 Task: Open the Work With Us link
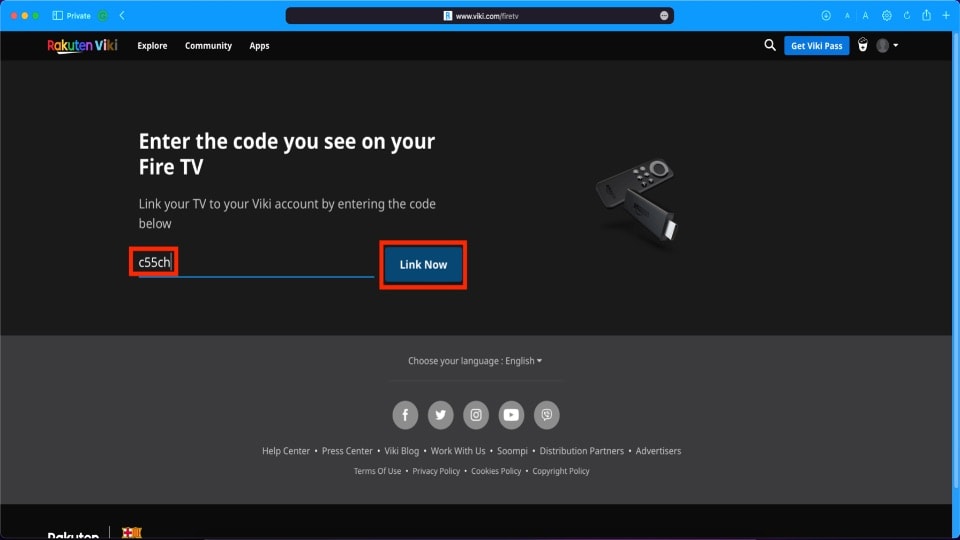(458, 451)
